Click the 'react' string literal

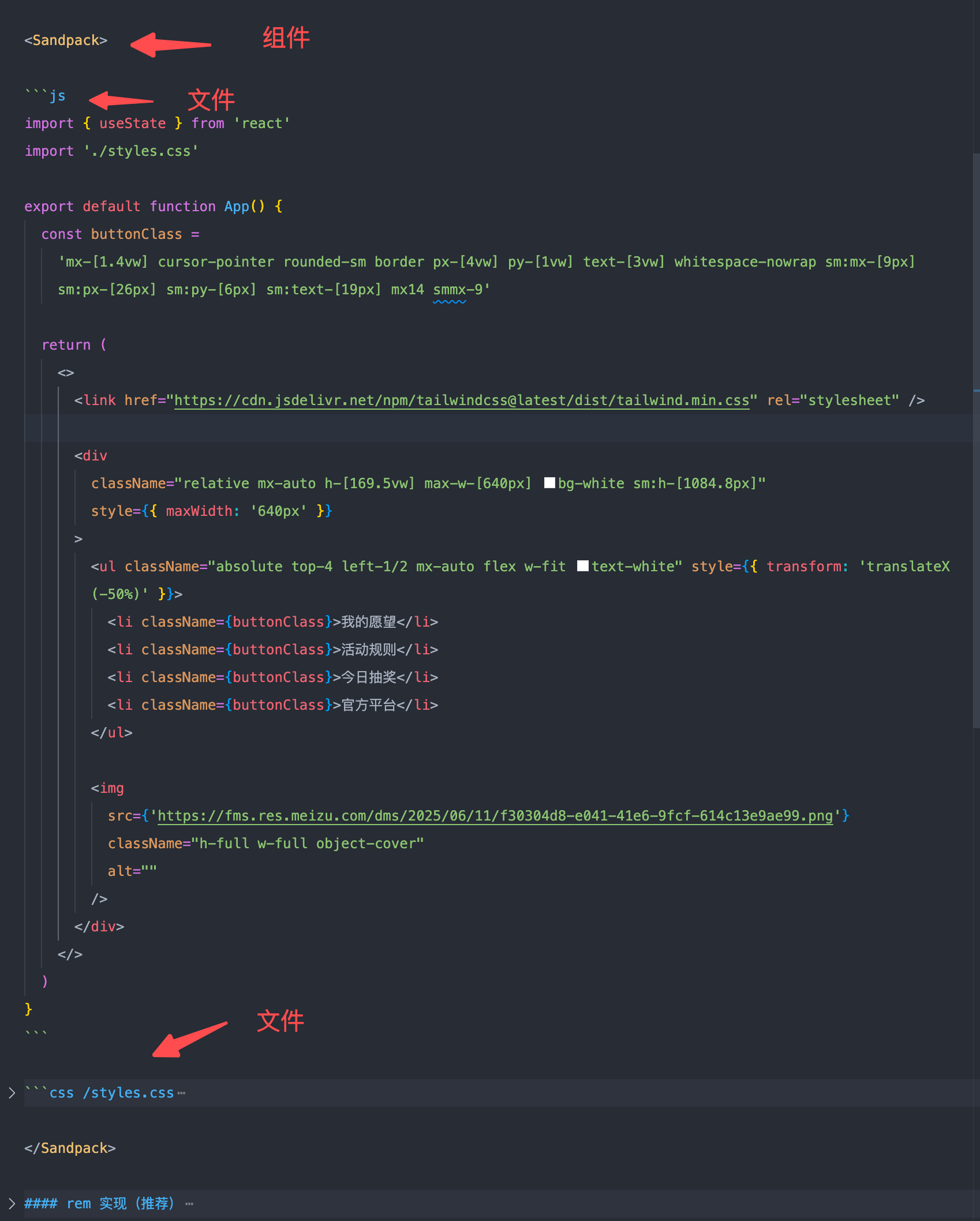point(262,123)
